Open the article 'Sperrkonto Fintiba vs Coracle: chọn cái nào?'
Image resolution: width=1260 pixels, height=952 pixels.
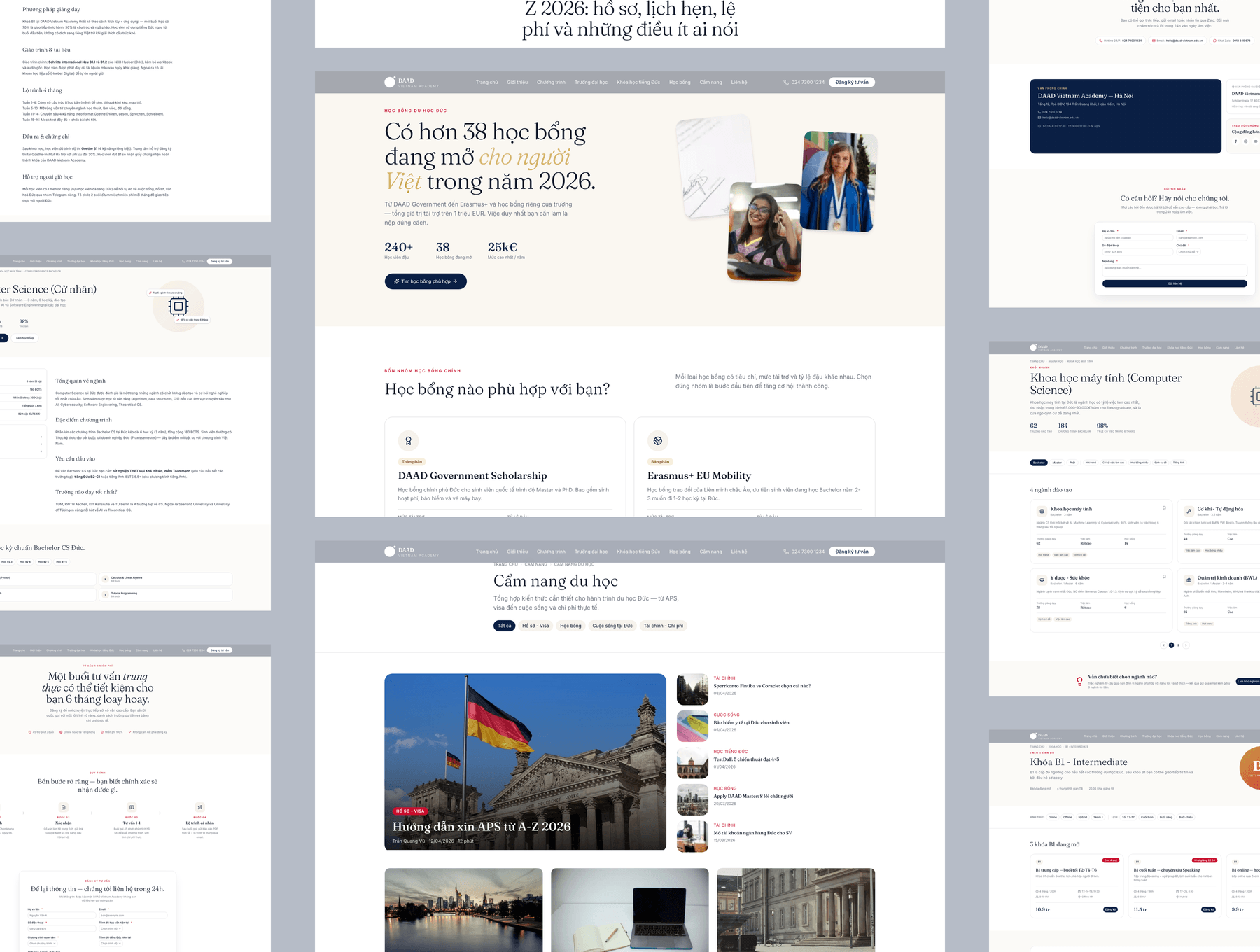pos(762,686)
